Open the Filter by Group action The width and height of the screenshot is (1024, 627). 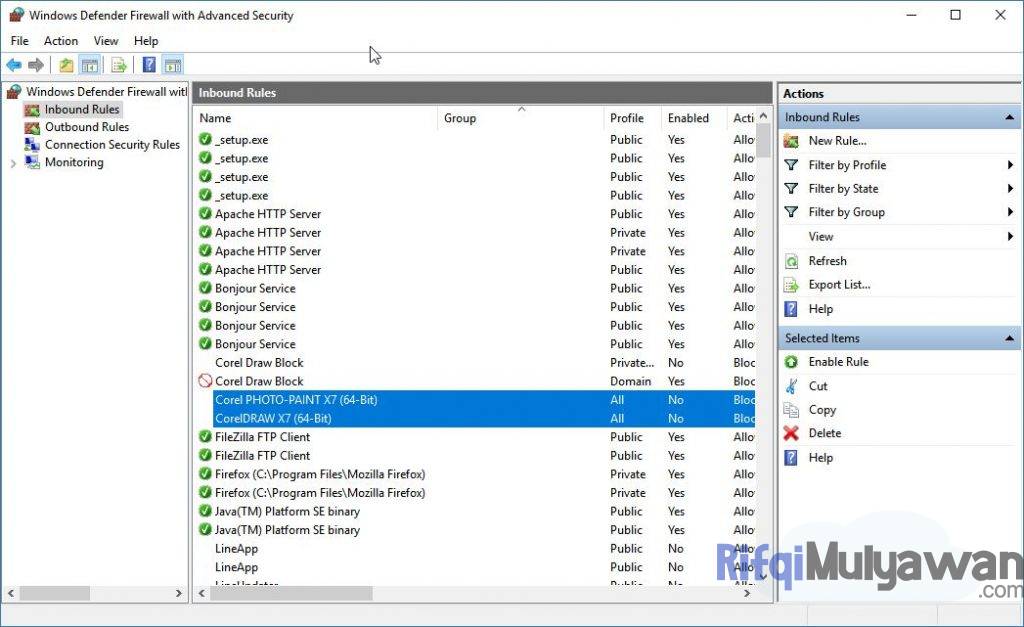click(x=845, y=212)
